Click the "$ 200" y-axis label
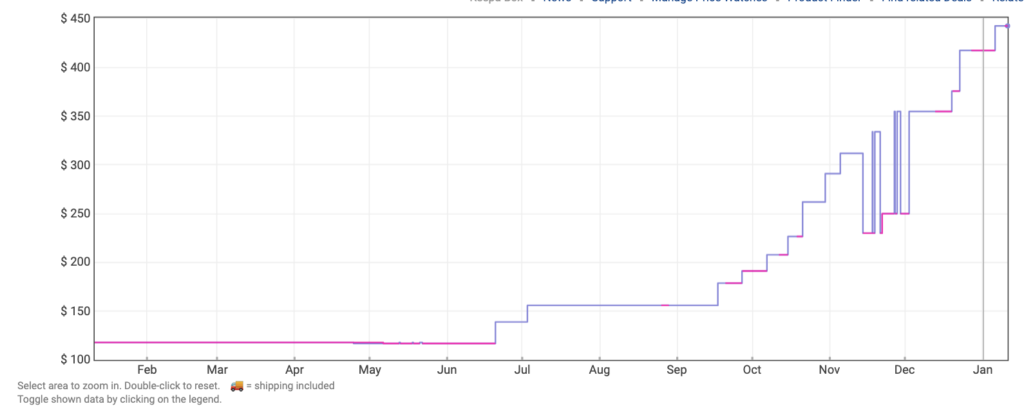 (73, 263)
